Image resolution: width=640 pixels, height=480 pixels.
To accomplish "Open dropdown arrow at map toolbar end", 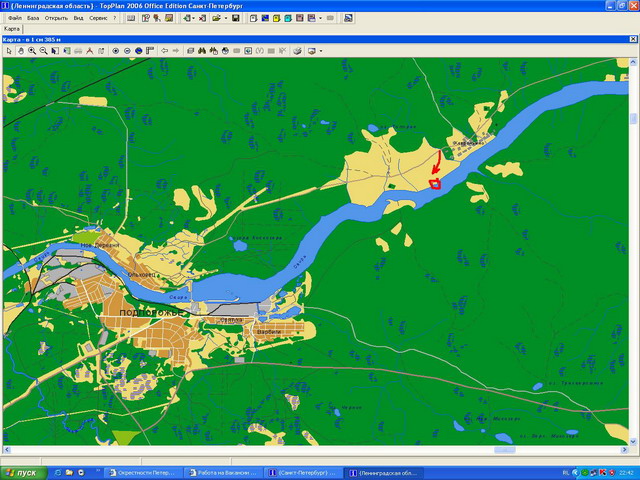I will pos(321,50).
